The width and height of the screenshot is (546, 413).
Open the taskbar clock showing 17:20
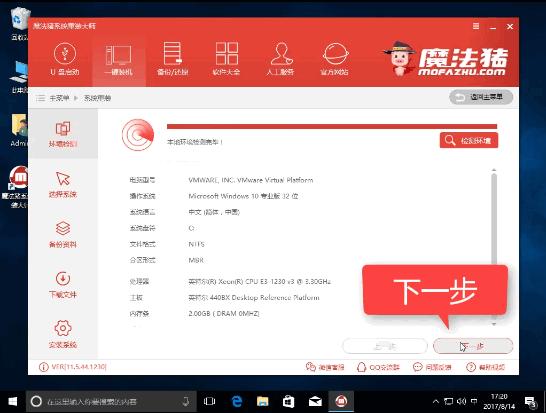pos(499,402)
